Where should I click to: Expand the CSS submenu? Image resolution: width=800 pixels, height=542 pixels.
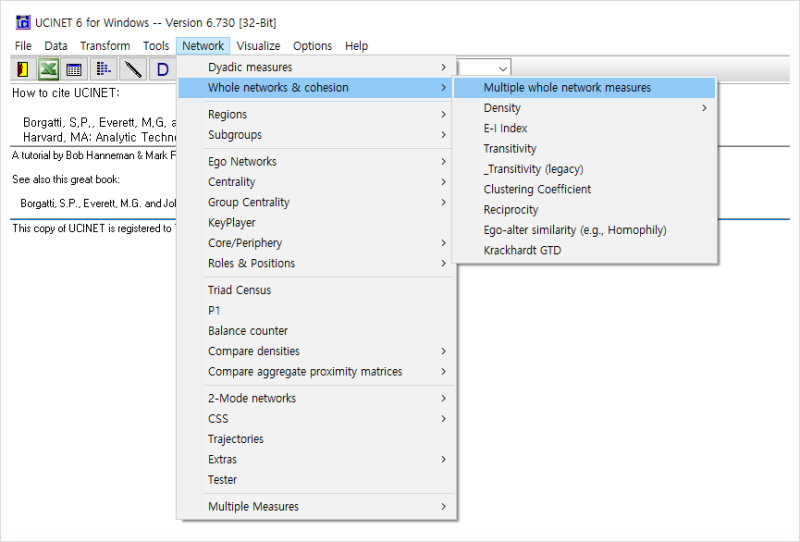(x=316, y=418)
